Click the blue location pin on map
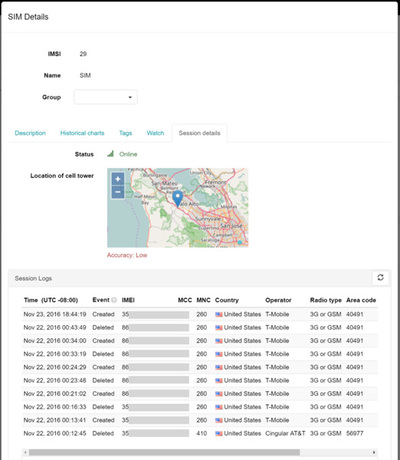 pos(178,199)
